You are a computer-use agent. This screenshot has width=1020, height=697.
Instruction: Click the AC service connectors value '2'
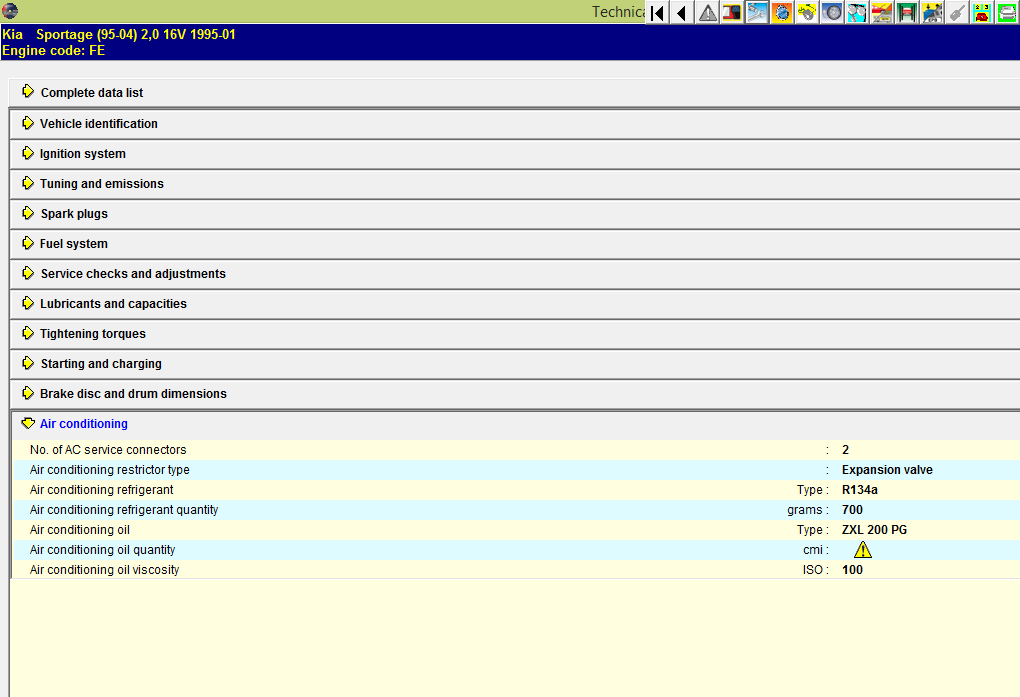pyautogui.click(x=845, y=450)
